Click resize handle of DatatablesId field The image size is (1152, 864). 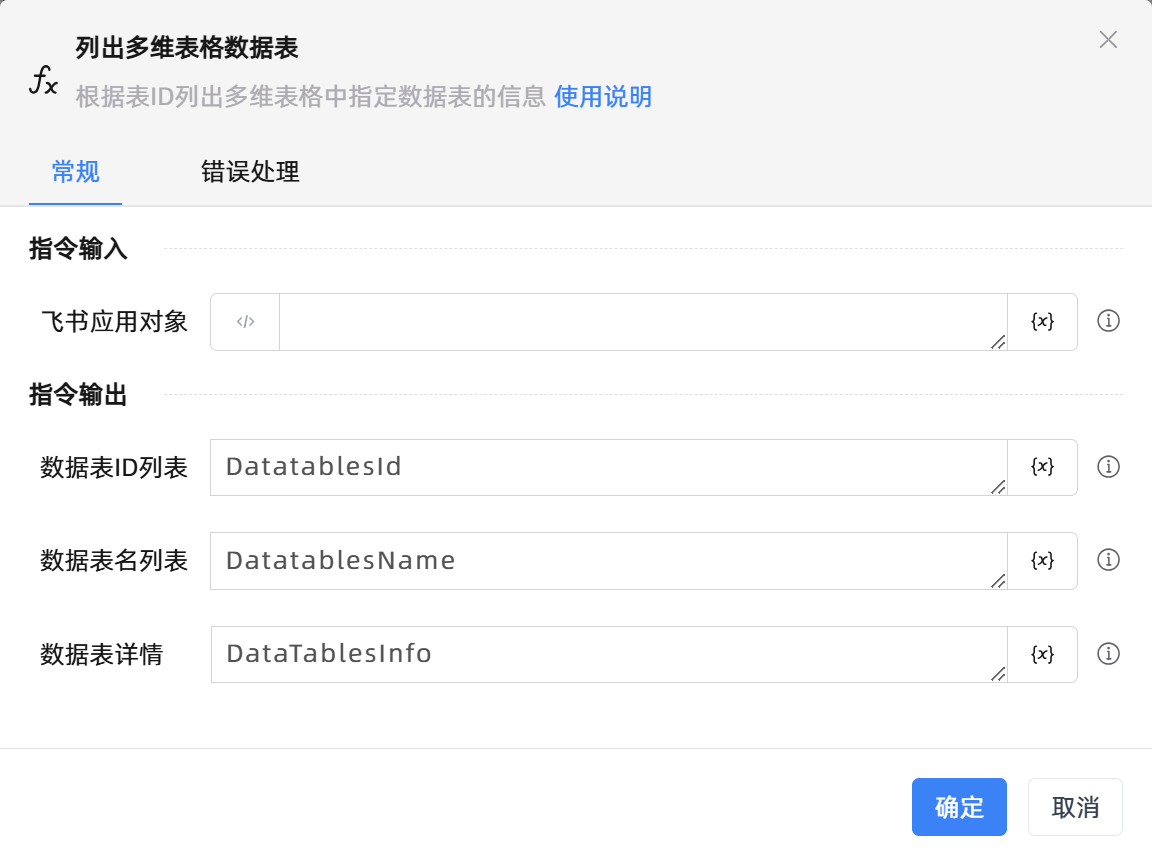(x=998, y=487)
